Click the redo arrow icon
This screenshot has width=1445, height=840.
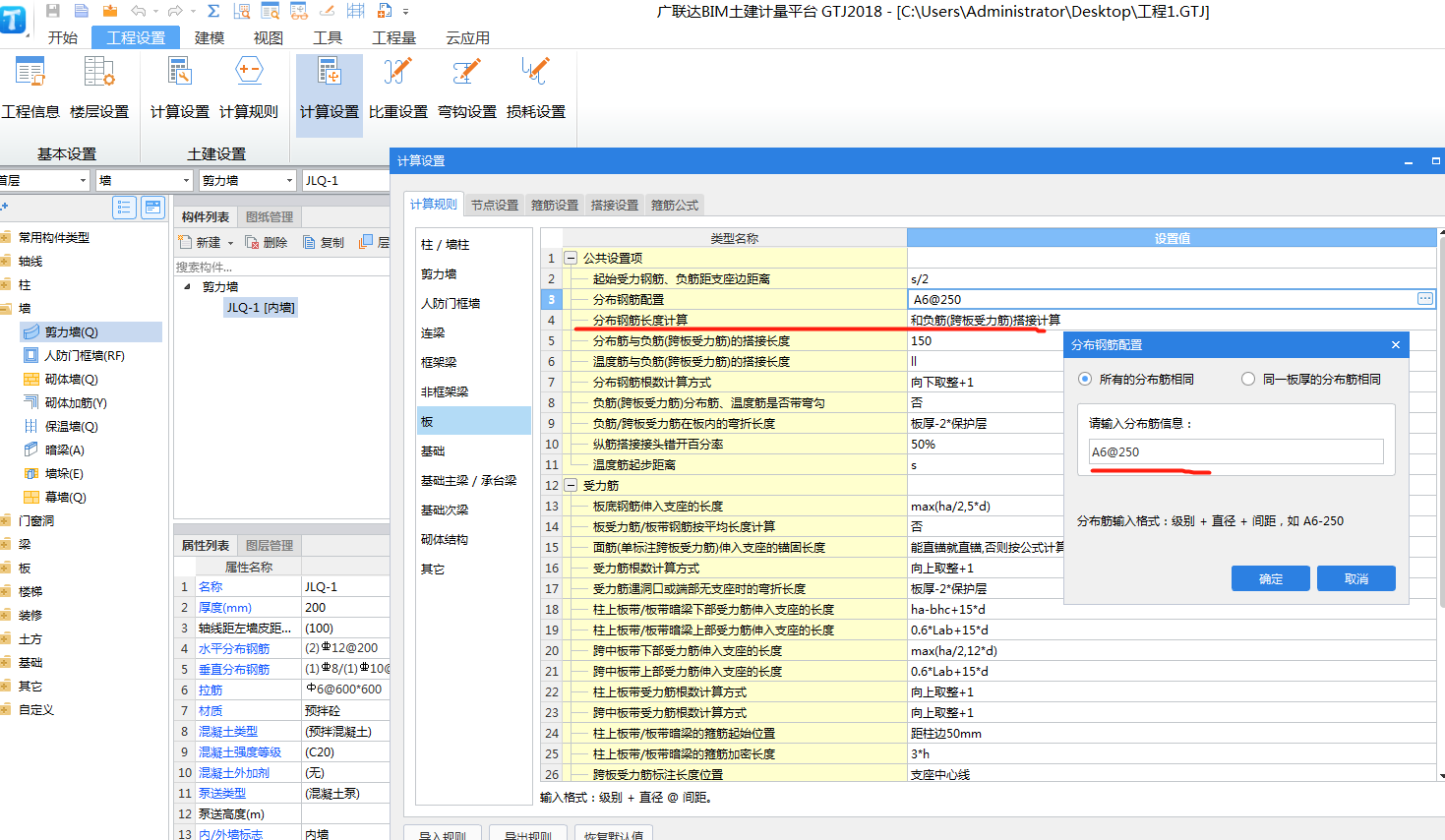175,11
